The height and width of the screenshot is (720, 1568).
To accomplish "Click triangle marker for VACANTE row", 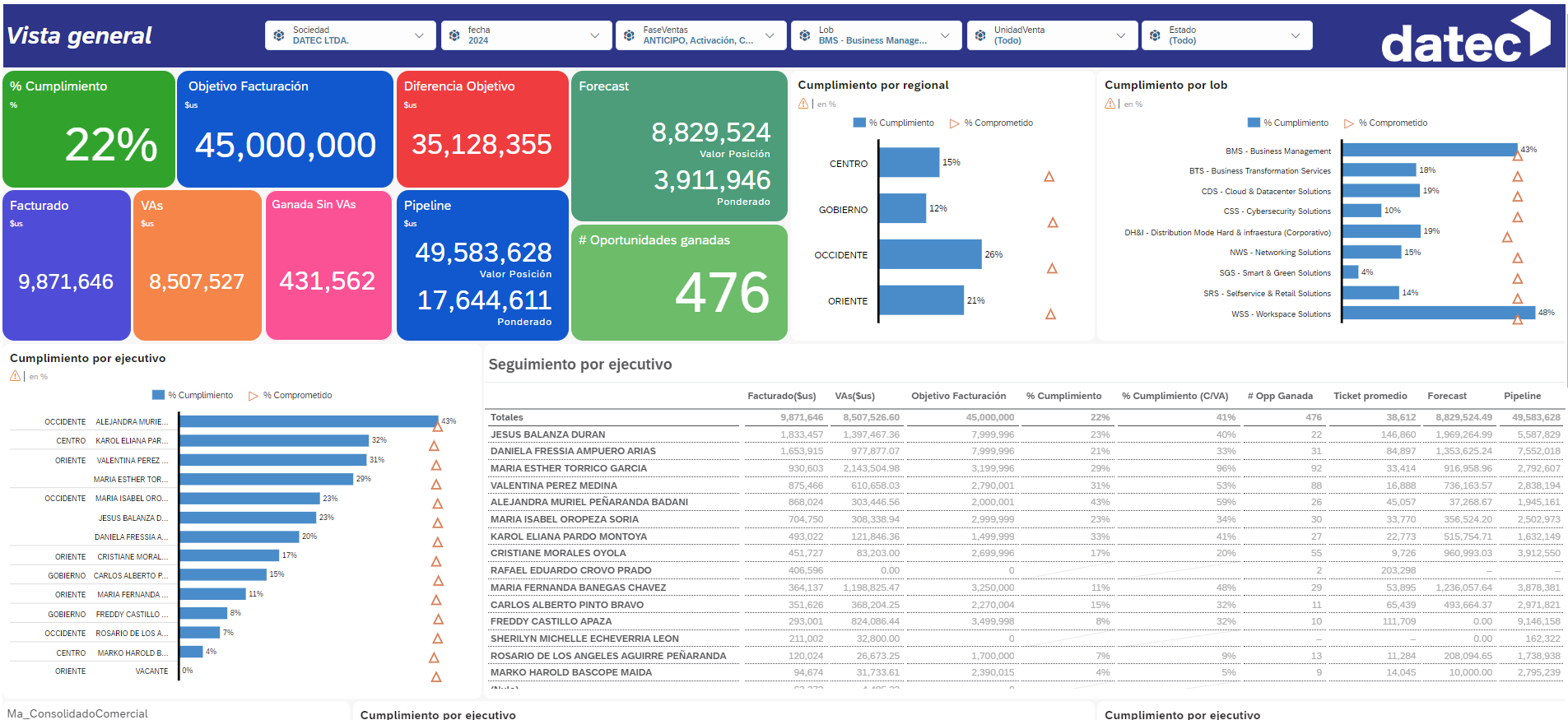I will pyautogui.click(x=436, y=677).
